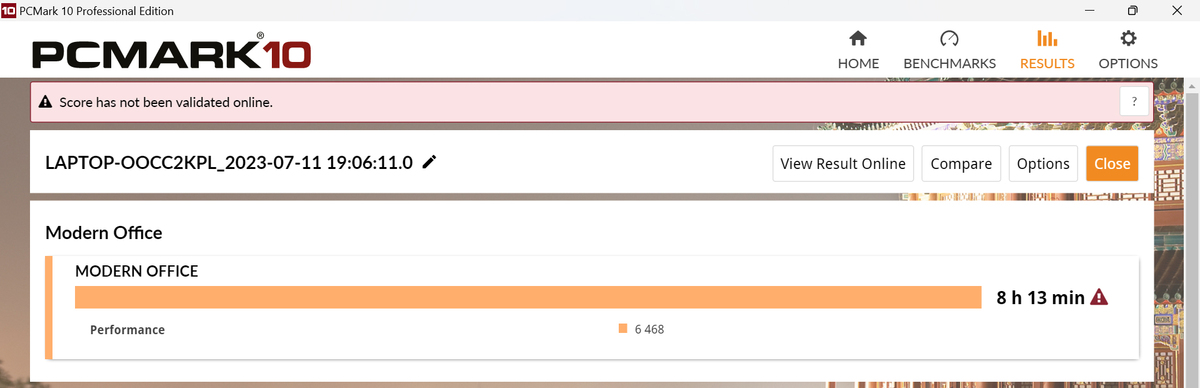
Task: Click the Modern Office orange result bar
Action: coord(528,298)
